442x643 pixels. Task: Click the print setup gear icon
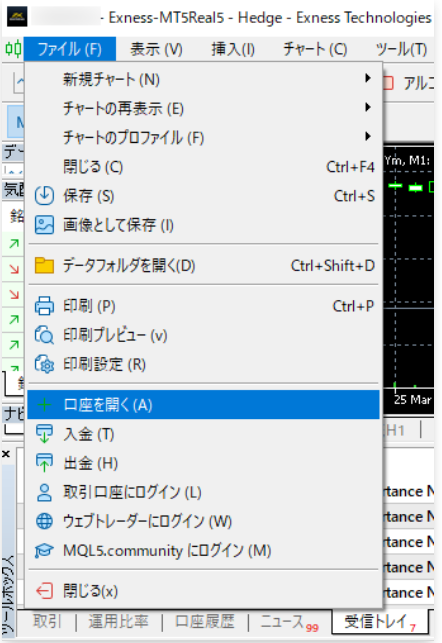pyautogui.click(x=44, y=364)
